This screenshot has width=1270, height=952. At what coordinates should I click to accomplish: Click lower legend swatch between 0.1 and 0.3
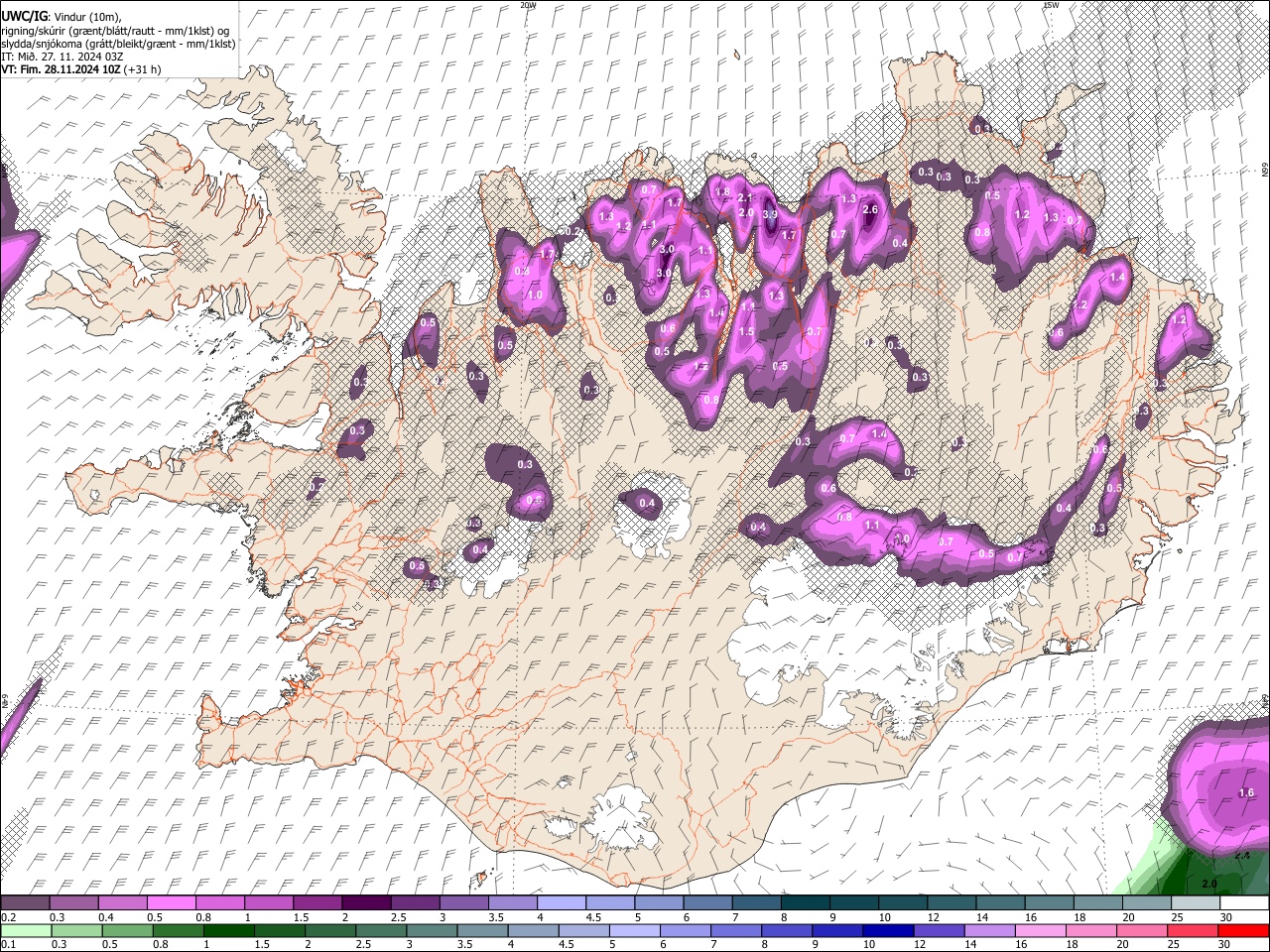coord(27,930)
